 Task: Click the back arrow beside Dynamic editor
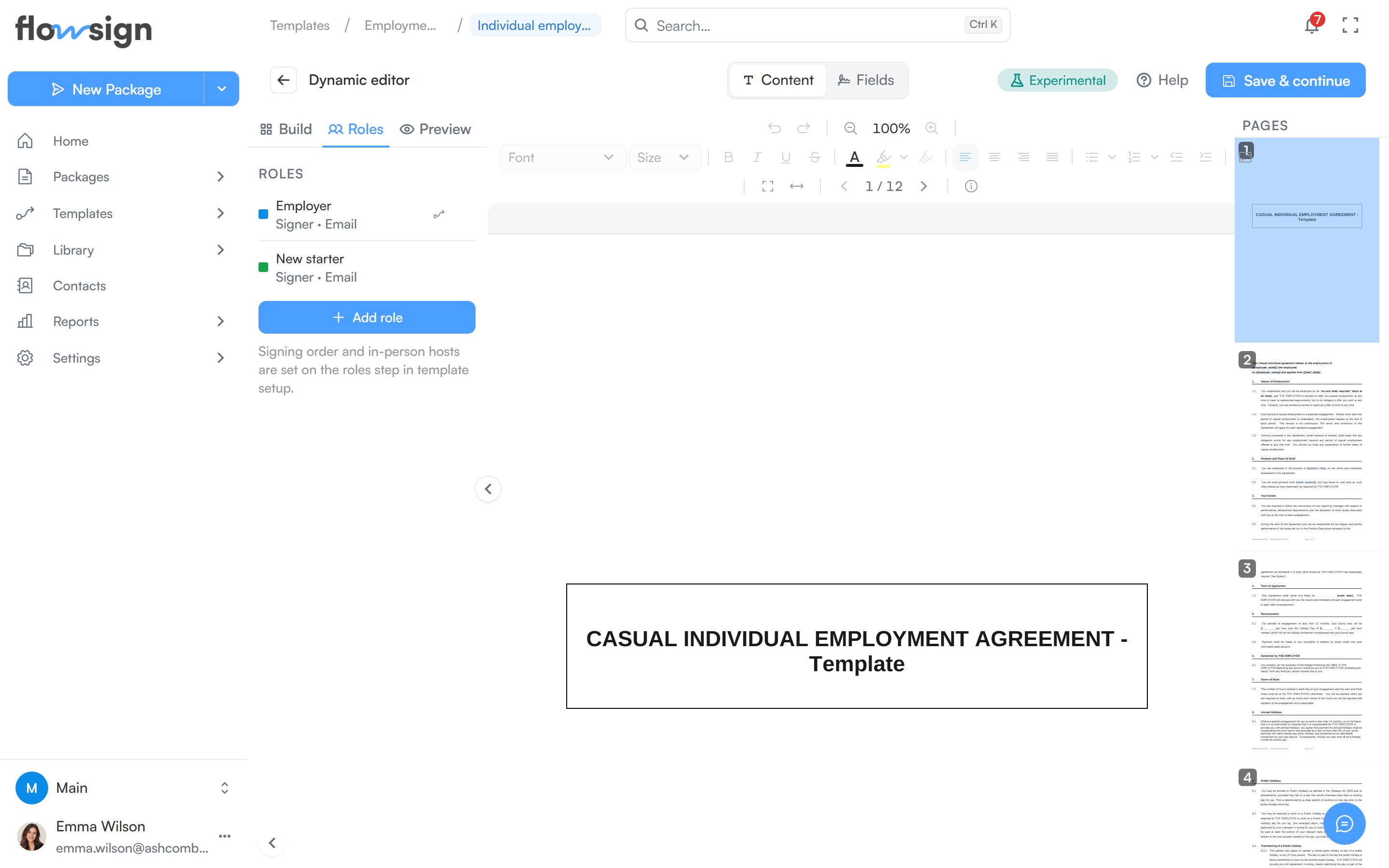pos(284,80)
